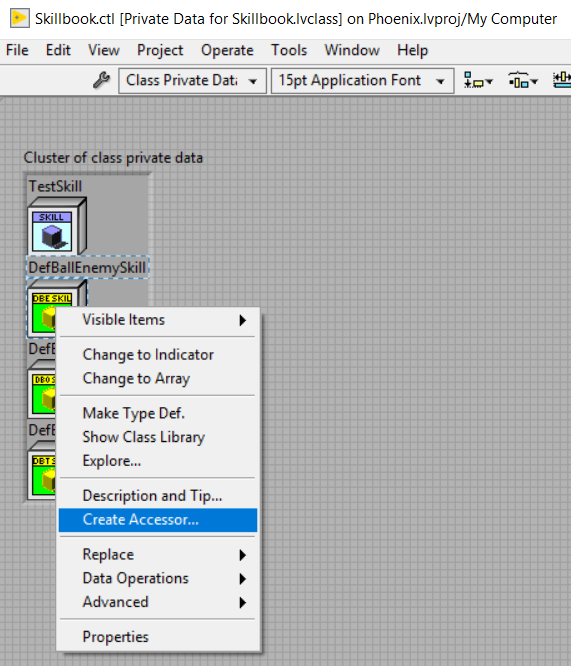This screenshot has width=571, height=666.
Task: Click the wrench icon in the toolbar
Action: [x=101, y=80]
